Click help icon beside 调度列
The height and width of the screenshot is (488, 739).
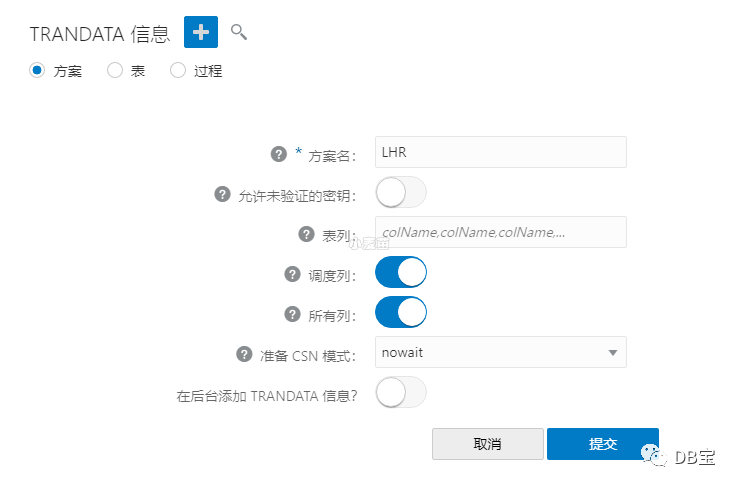click(x=293, y=273)
